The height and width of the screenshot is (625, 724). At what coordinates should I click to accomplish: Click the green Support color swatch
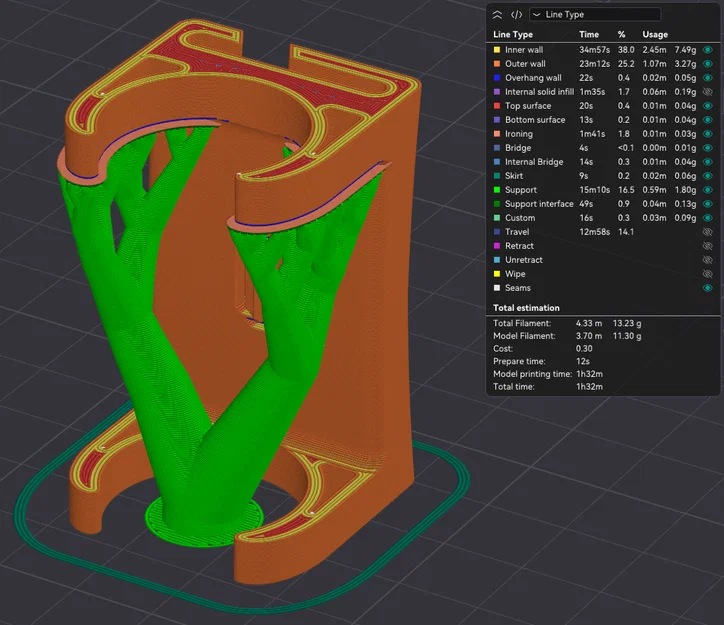[497, 190]
